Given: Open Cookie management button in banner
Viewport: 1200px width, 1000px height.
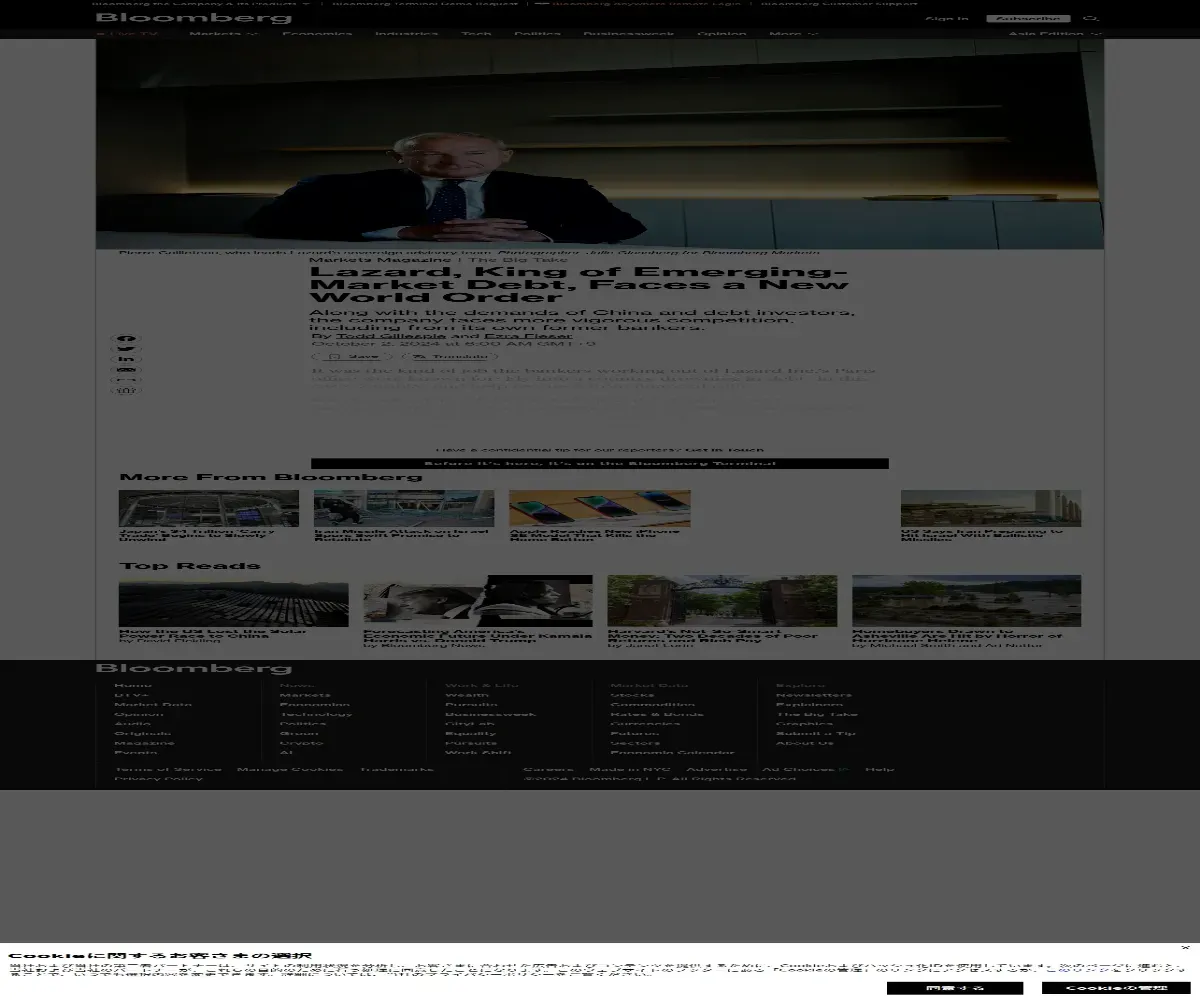Looking at the screenshot, I should click(1116, 988).
